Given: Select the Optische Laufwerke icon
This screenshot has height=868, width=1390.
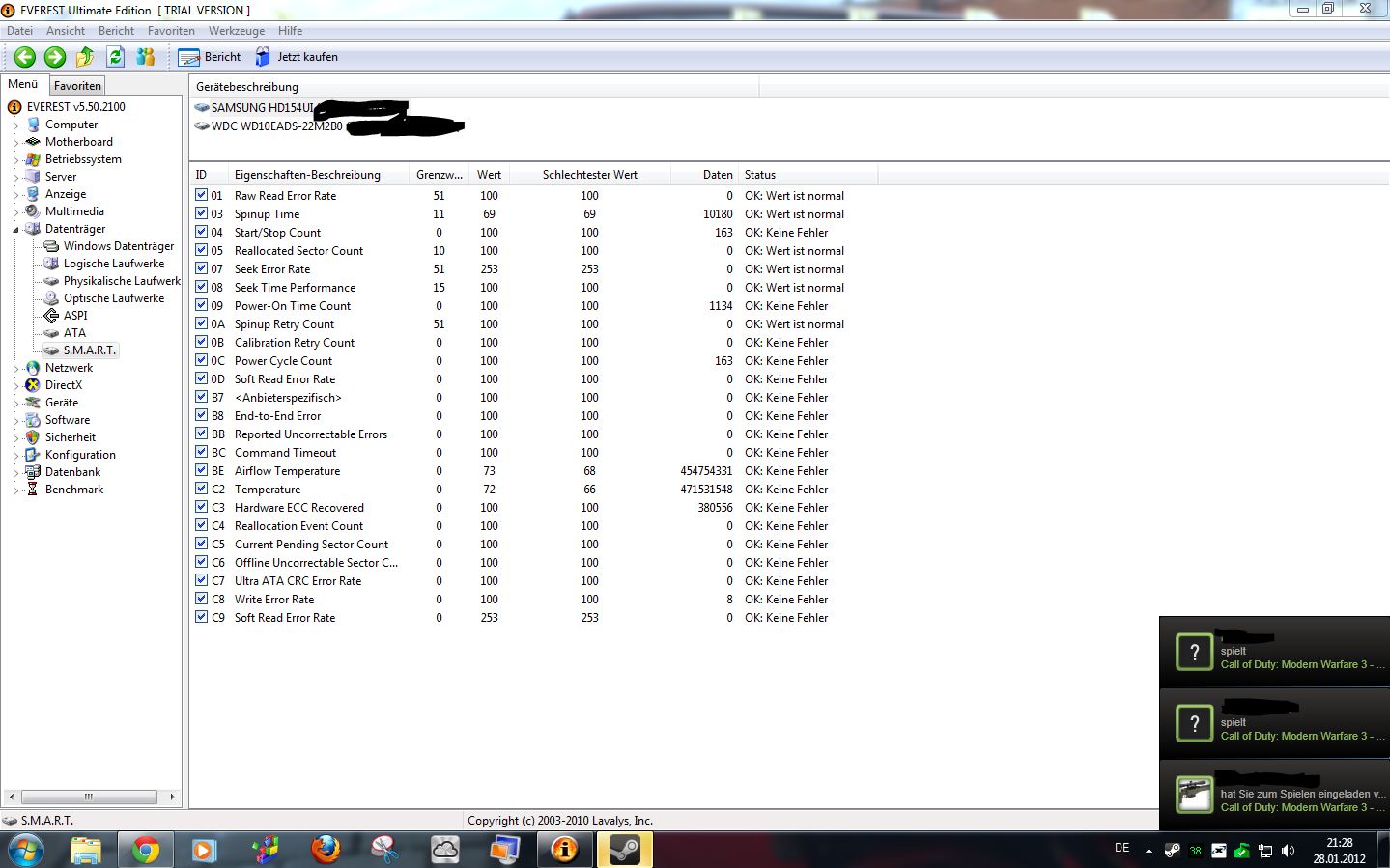Looking at the screenshot, I should tap(51, 298).
